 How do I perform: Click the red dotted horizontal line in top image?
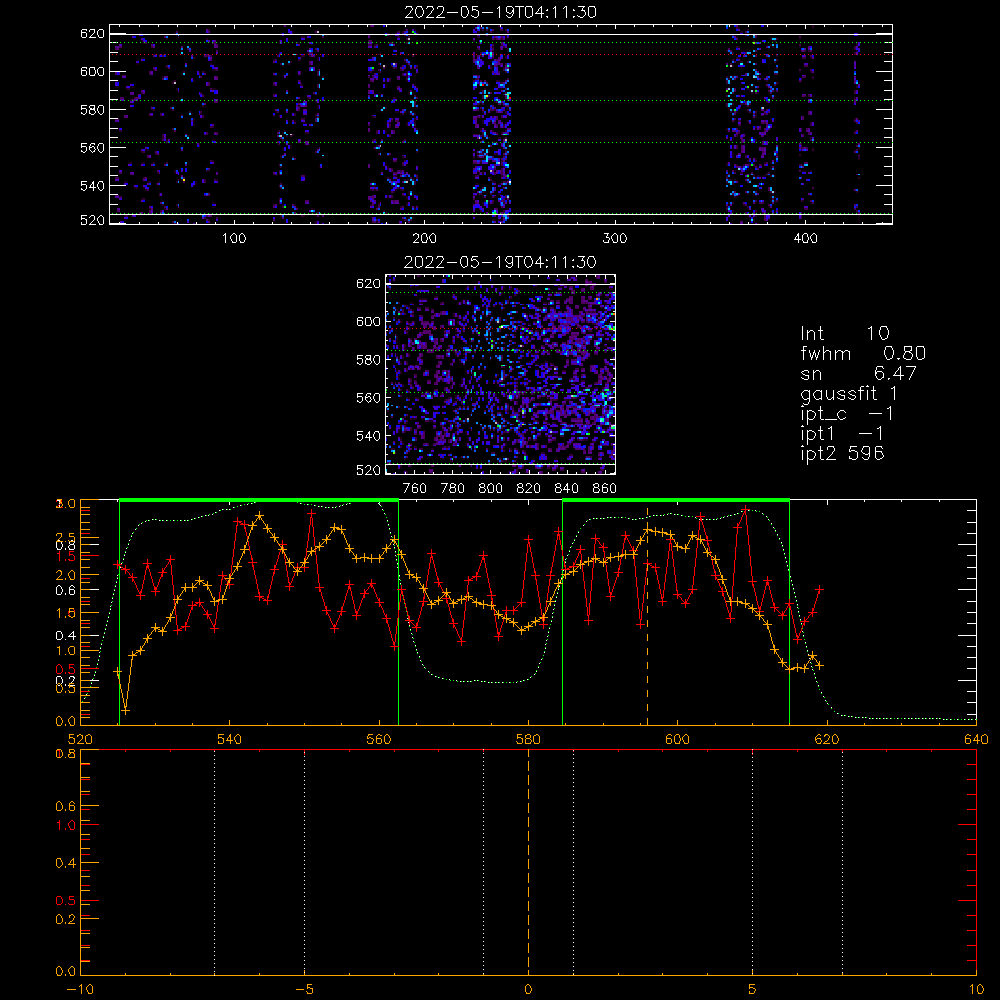click(x=501, y=54)
